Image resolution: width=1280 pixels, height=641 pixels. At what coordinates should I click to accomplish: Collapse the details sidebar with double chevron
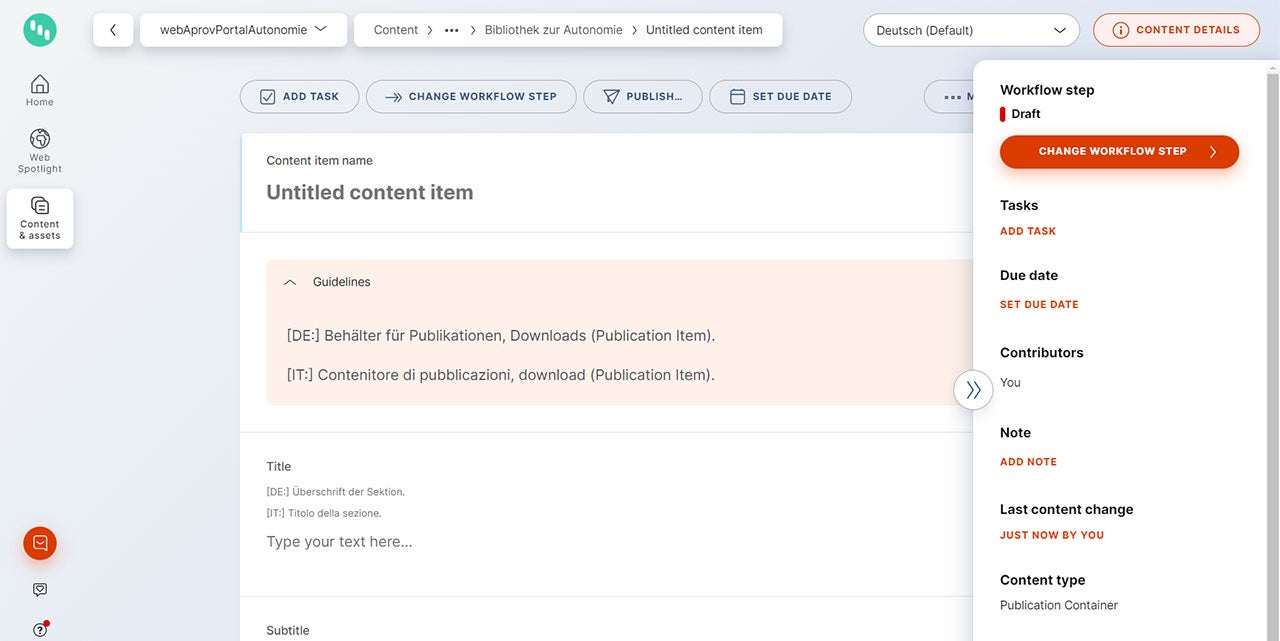coord(973,390)
